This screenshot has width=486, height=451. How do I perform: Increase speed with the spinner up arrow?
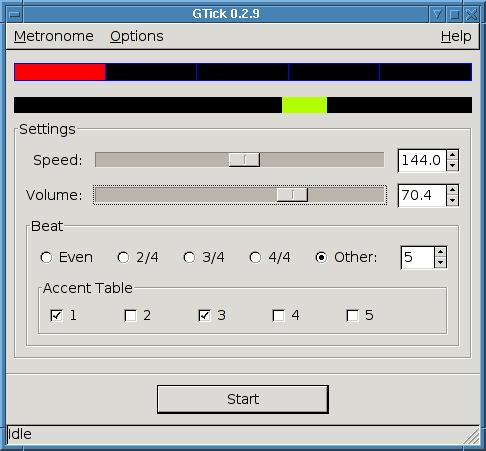coord(452,155)
